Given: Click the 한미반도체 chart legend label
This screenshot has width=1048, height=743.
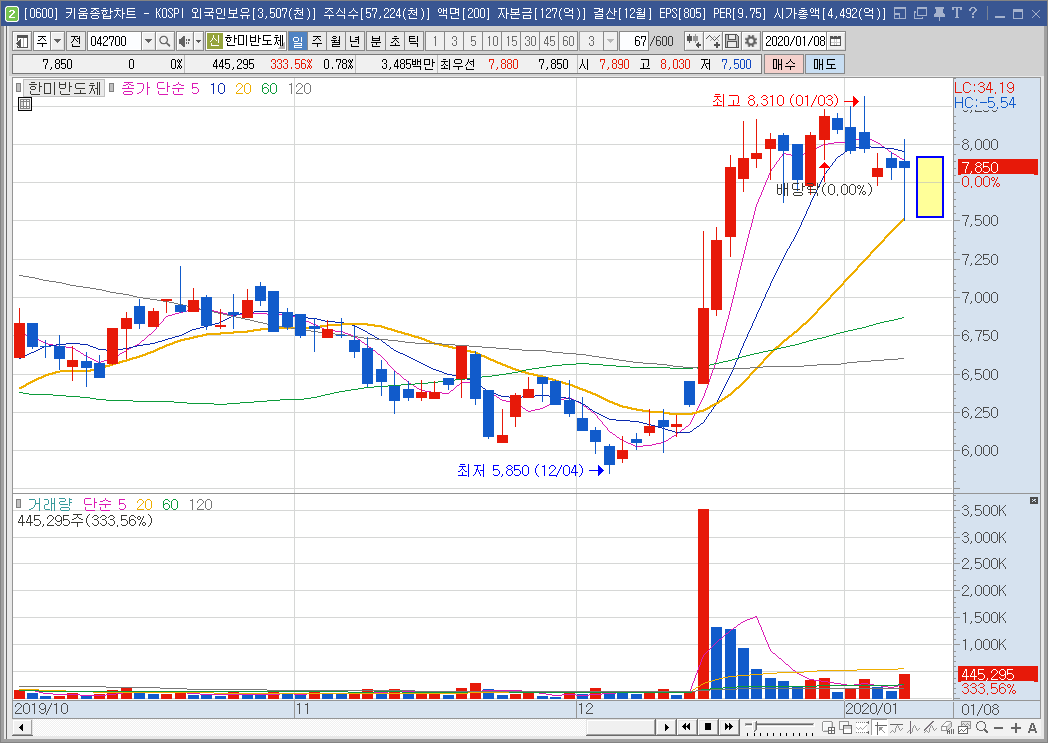Looking at the screenshot, I should (64, 88).
